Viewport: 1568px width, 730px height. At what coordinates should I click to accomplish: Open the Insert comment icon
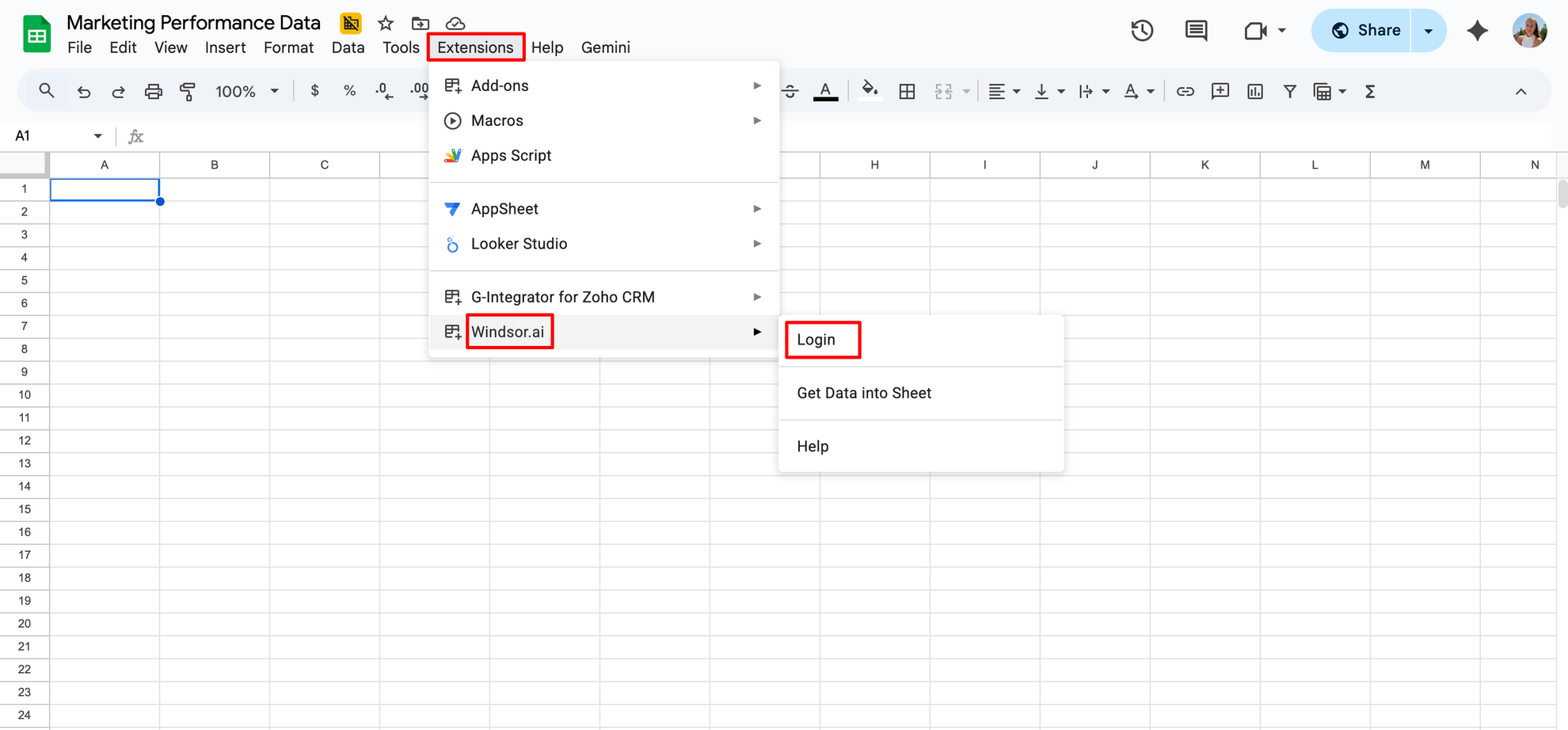click(x=1220, y=91)
